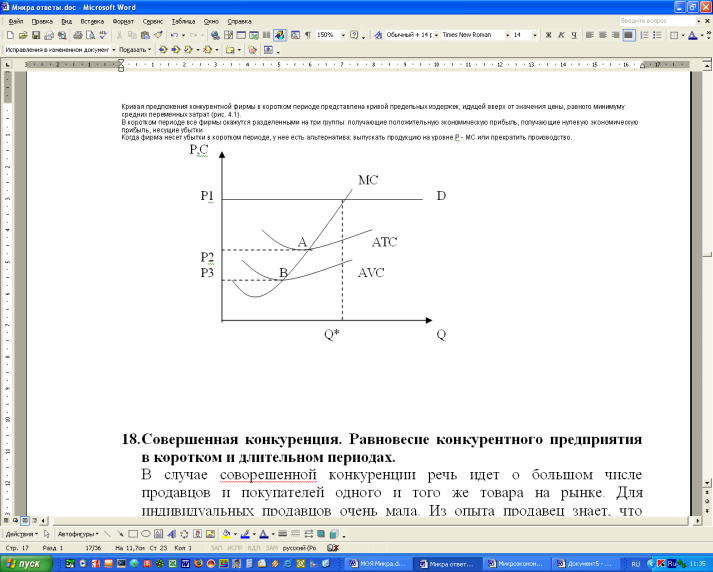This screenshot has width=713, height=572.
Task: Go to next tracked change
Action: (x=176, y=50)
